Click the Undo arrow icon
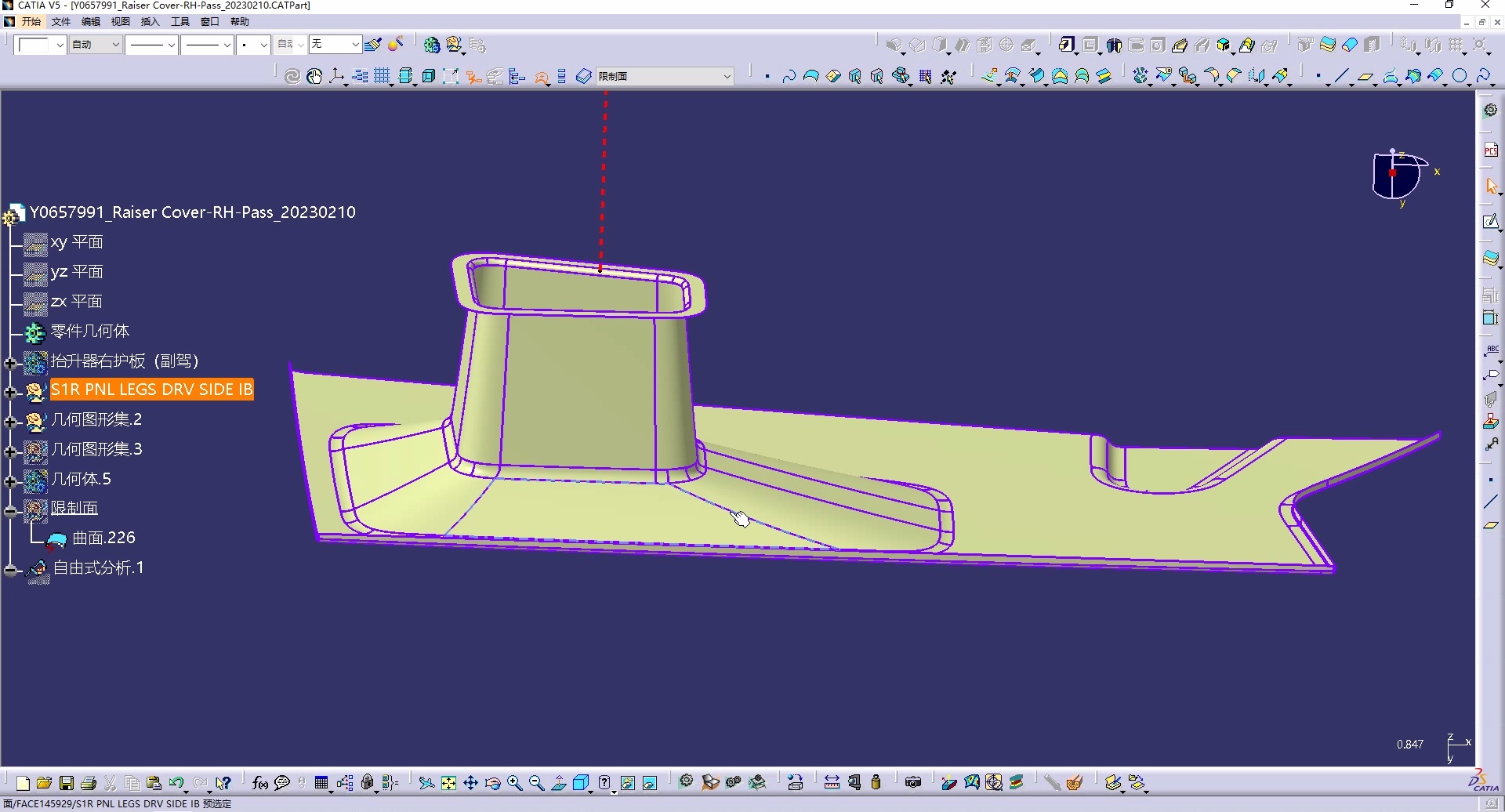The height and width of the screenshot is (812, 1505). tap(176, 783)
